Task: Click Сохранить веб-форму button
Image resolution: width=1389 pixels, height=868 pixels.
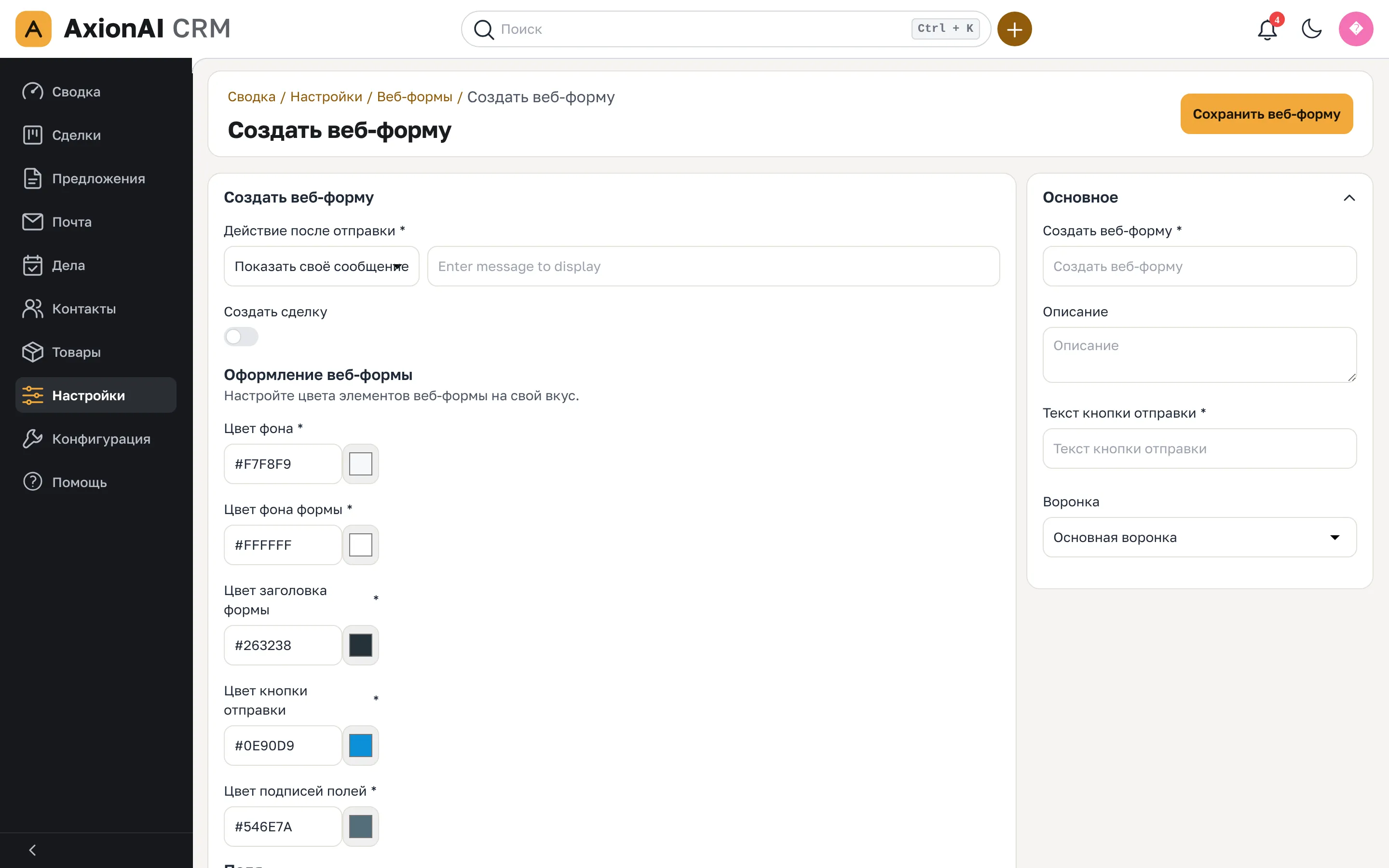Action: [1267, 114]
